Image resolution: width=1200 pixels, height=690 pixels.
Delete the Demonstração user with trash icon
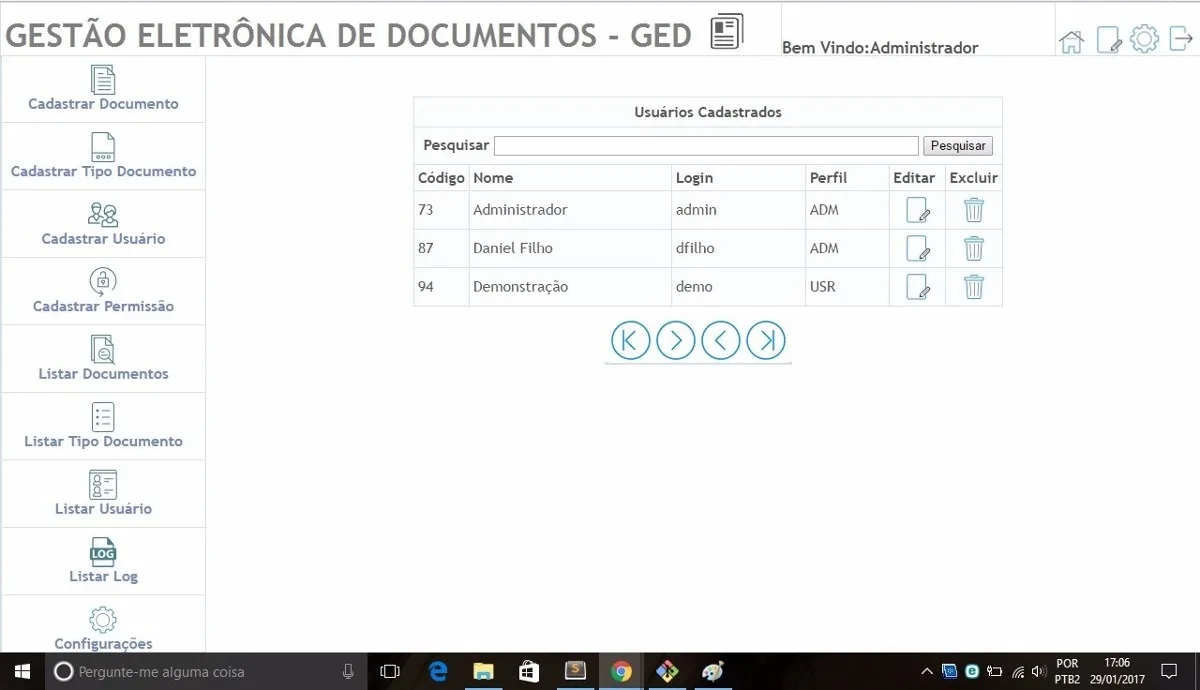[974, 287]
